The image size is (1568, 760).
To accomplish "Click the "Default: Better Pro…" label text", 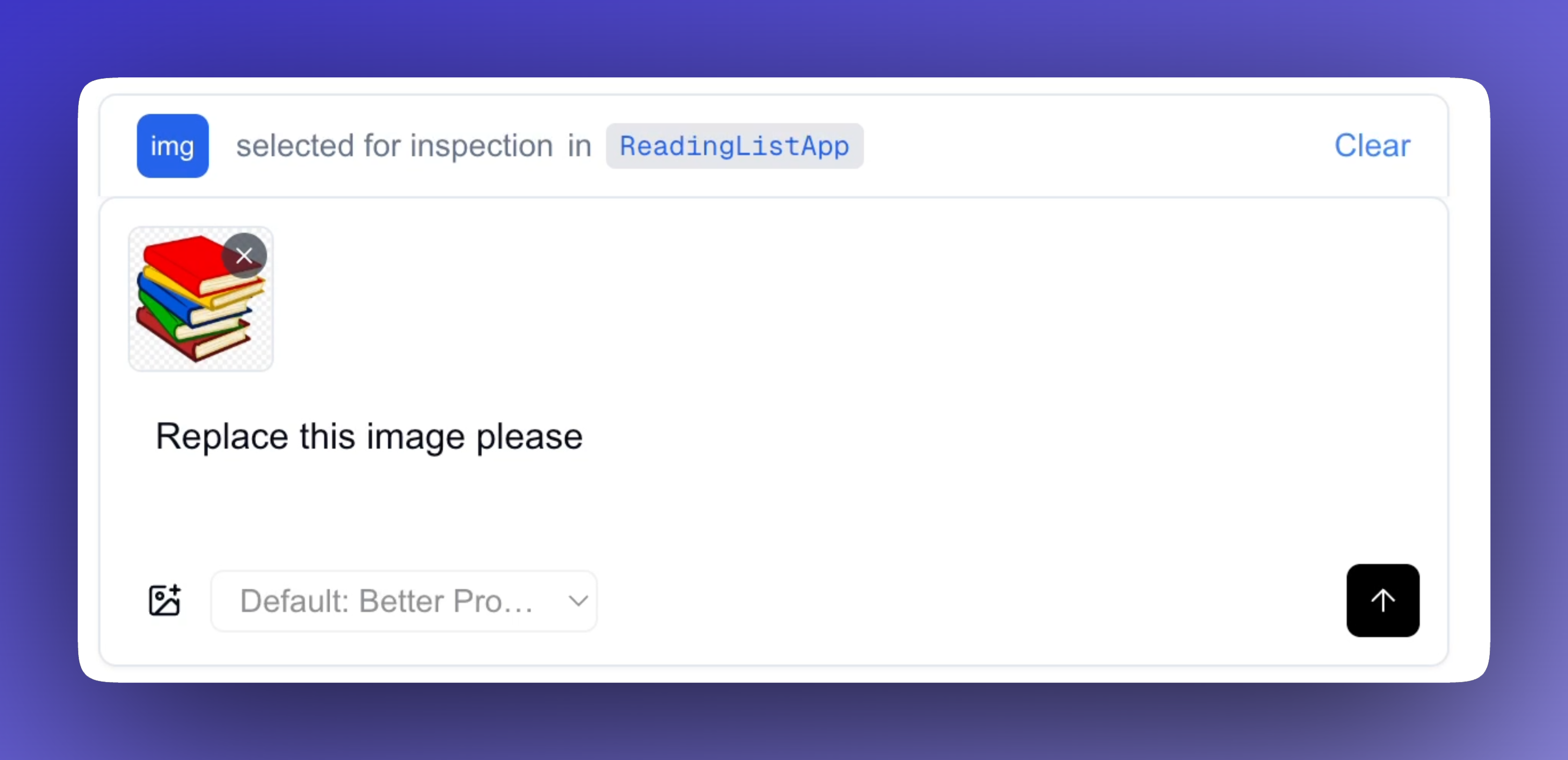I will coord(386,601).
